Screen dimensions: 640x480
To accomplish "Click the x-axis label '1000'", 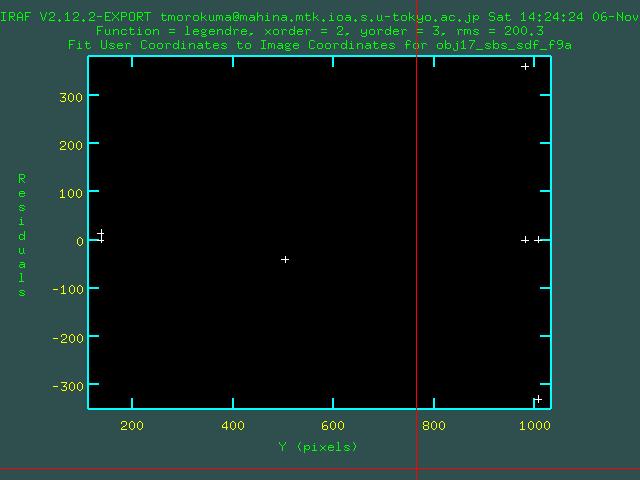I will (535, 426).
